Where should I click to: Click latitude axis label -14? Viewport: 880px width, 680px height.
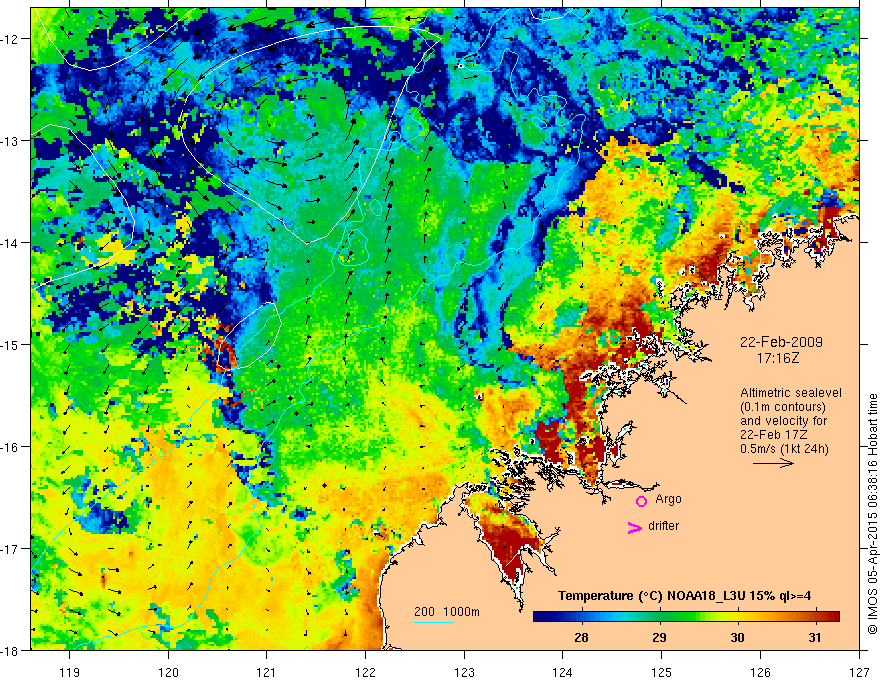(x=11, y=243)
